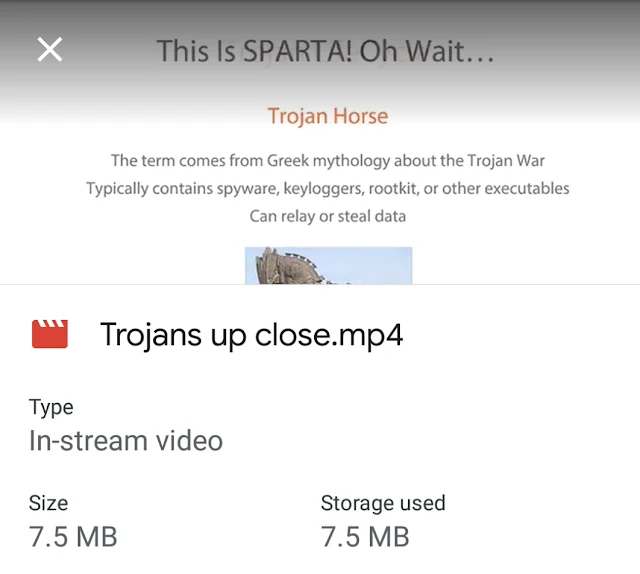Image resolution: width=640 pixels, height=574 pixels.
Task: Click the red video clapperboard file icon
Action: click(50, 334)
